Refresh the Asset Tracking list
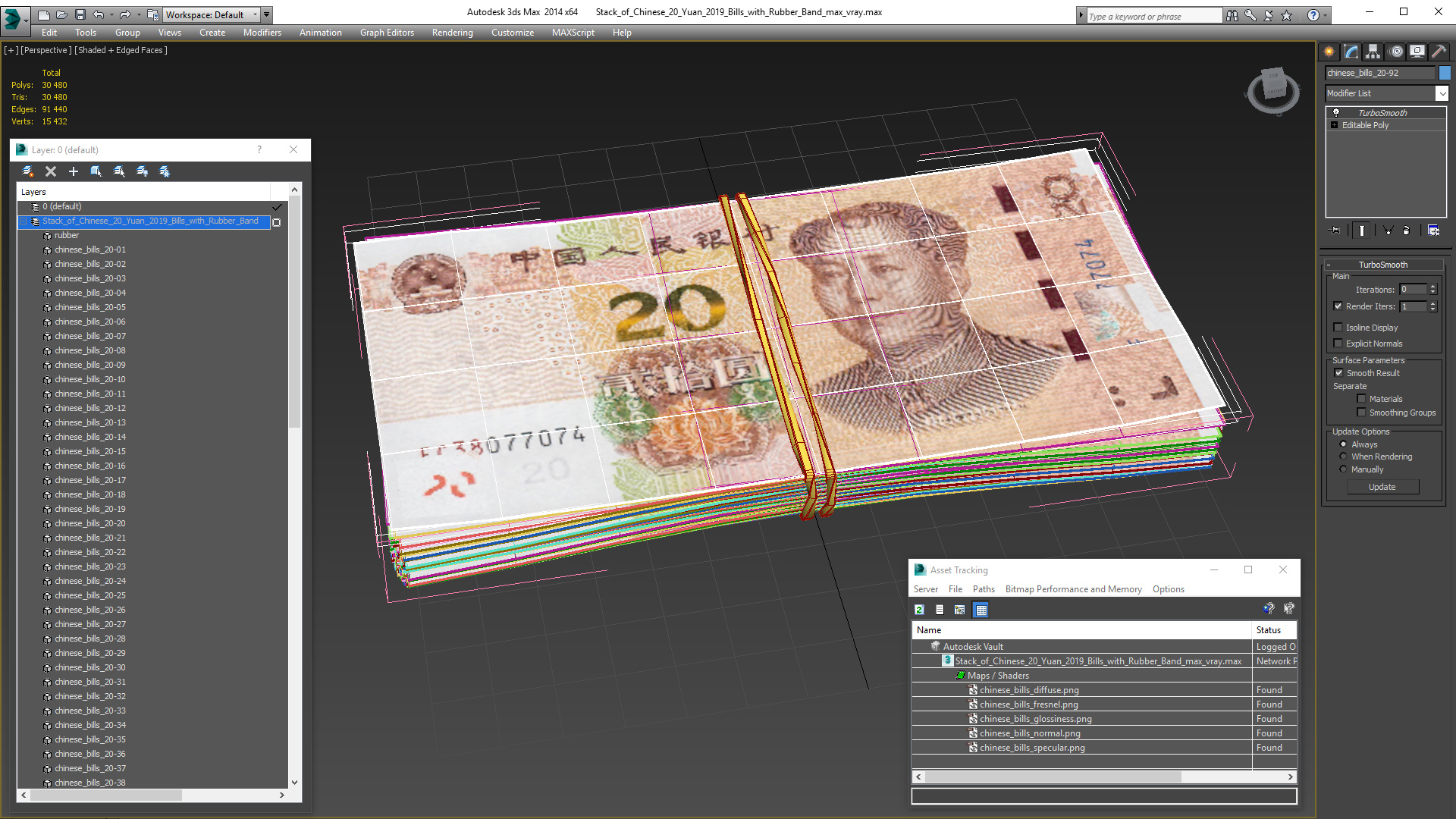The height and width of the screenshot is (819, 1456). pos(919,610)
